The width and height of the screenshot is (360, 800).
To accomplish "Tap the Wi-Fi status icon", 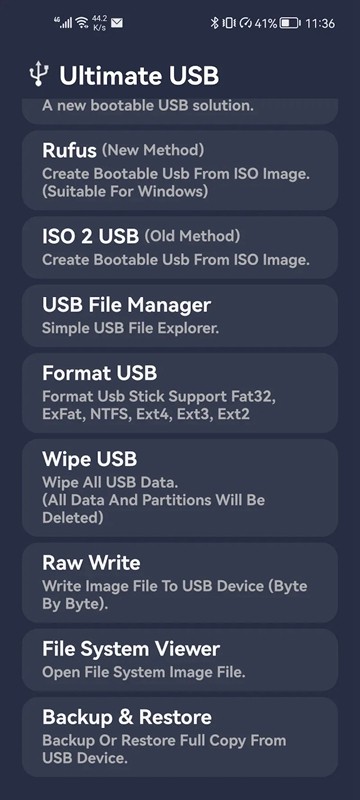I will pyautogui.click(x=82, y=23).
